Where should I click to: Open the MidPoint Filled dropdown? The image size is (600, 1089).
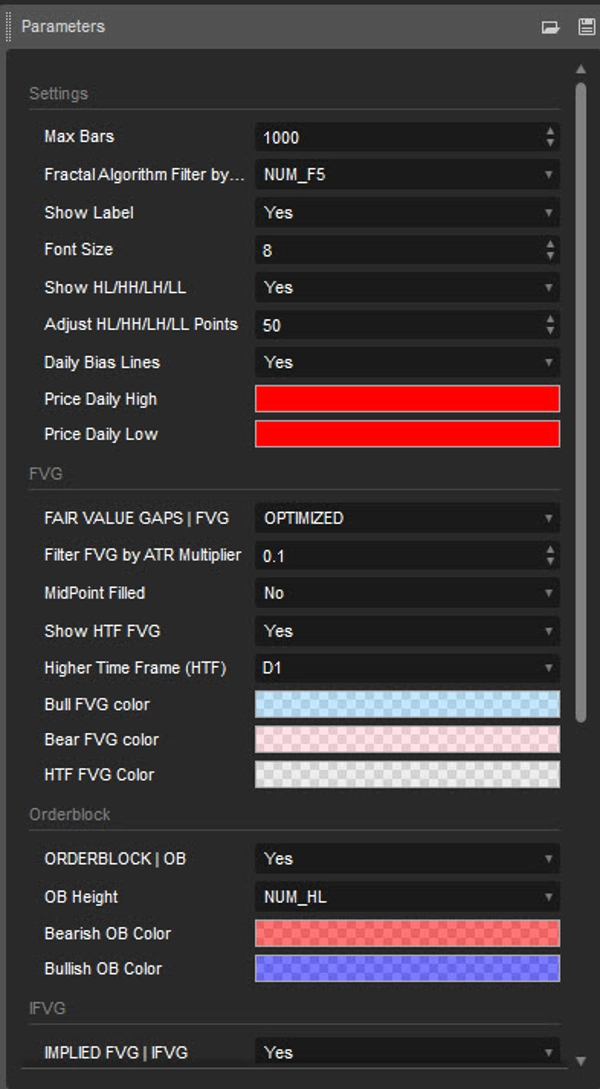(405, 594)
